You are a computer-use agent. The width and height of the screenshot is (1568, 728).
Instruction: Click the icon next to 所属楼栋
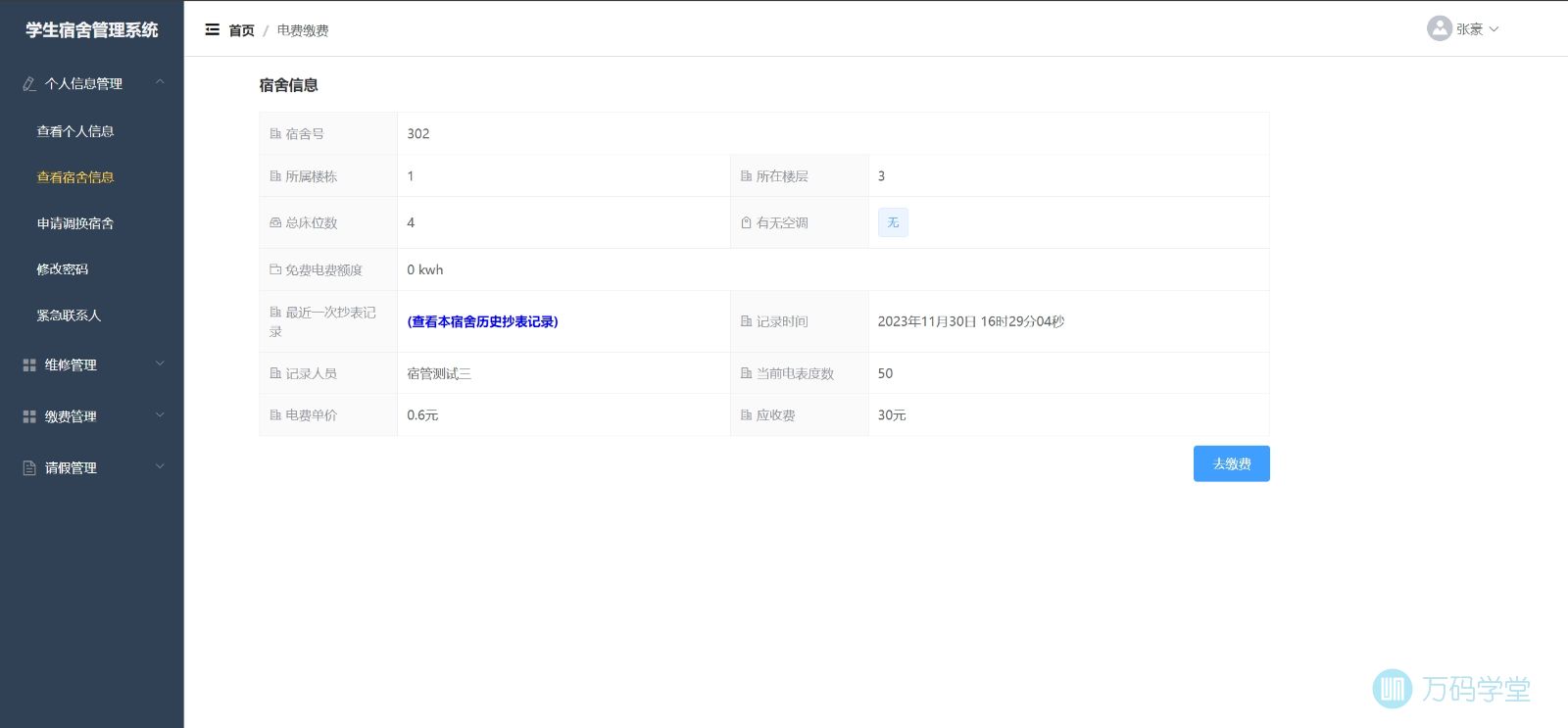(x=275, y=176)
